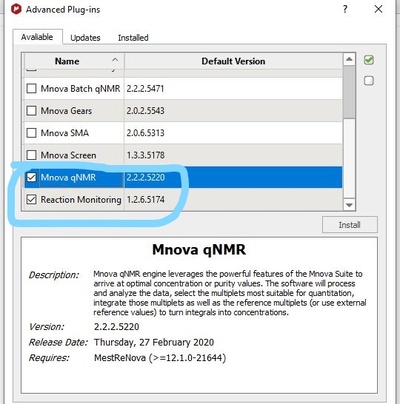Check the Mnova Batch qNMR checkbox

pyautogui.click(x=31, y=88)
